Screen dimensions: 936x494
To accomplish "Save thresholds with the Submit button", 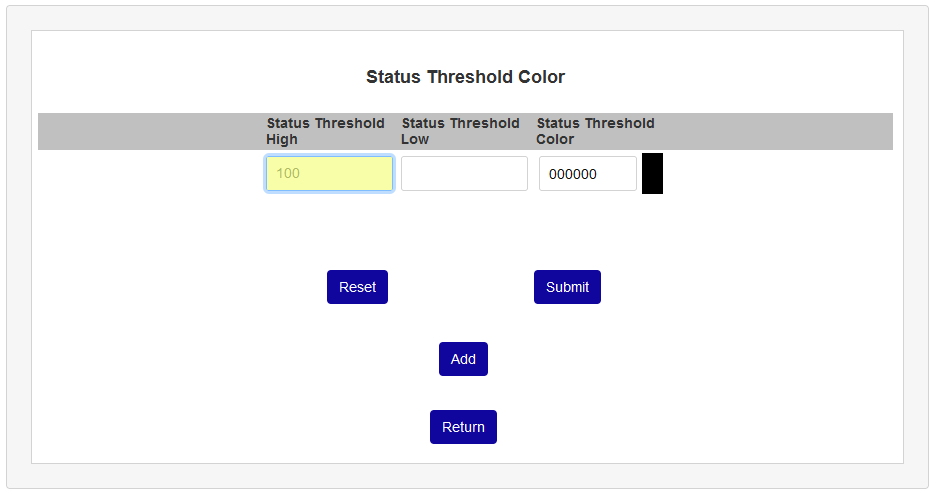I will [x=567, y=287].
